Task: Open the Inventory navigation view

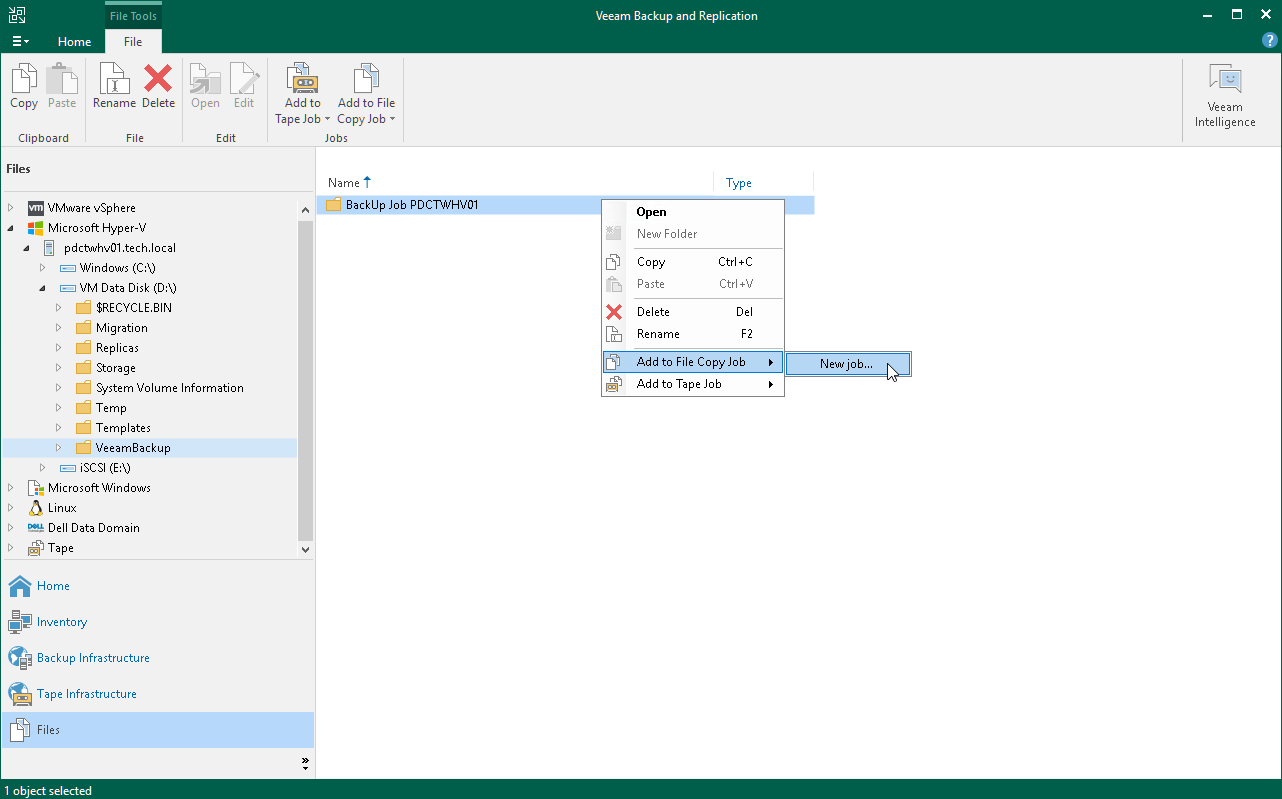Action: point(157,622)
